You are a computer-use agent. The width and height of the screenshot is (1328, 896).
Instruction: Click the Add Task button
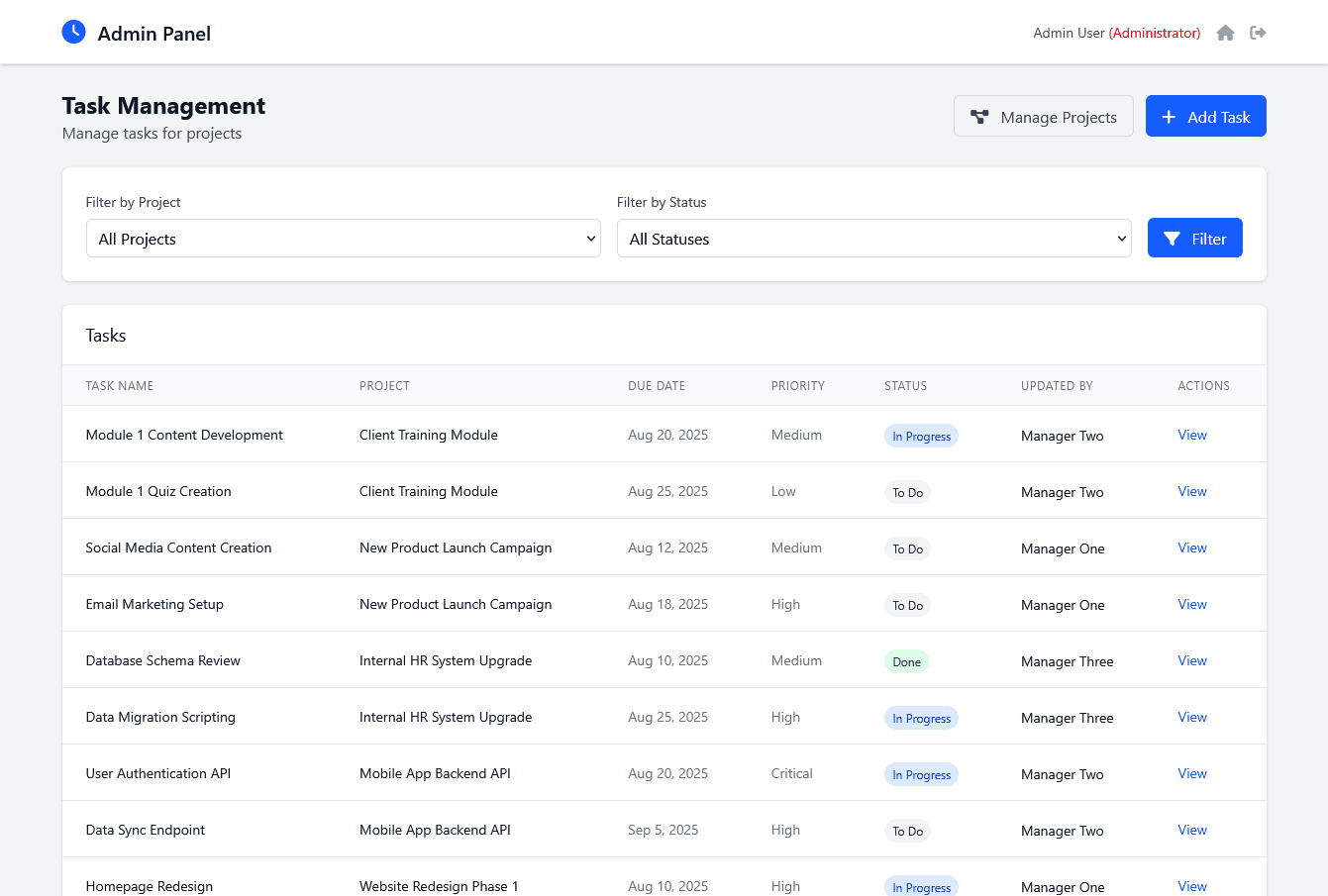pos(1205,116)
